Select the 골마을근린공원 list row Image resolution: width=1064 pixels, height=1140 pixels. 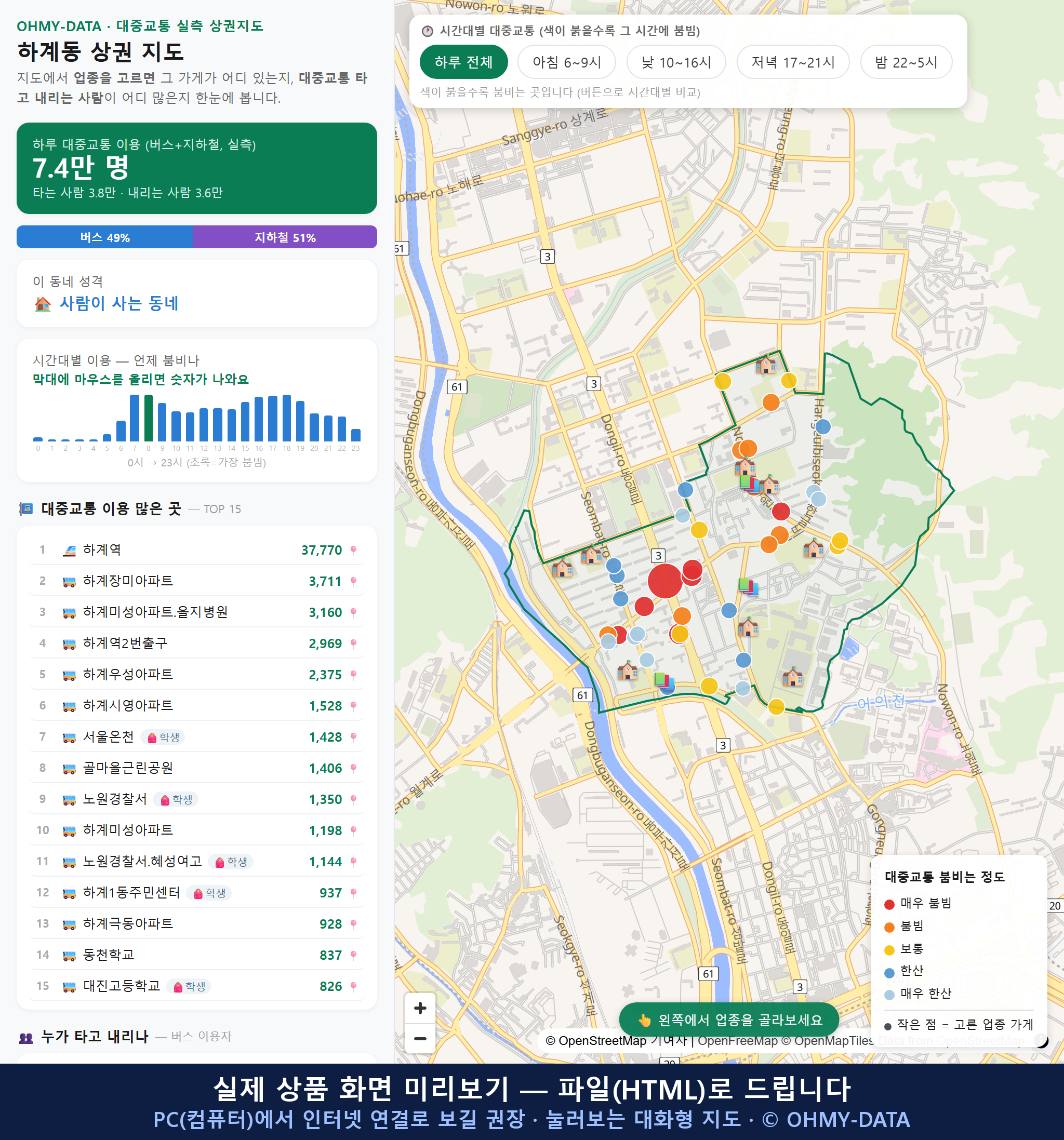point(197,768)
